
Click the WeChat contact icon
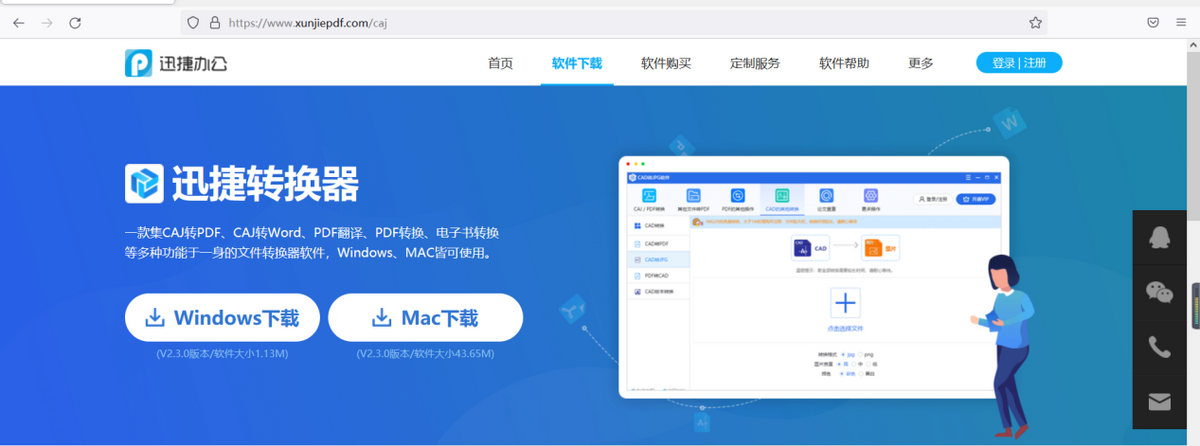coord(1159,292)
